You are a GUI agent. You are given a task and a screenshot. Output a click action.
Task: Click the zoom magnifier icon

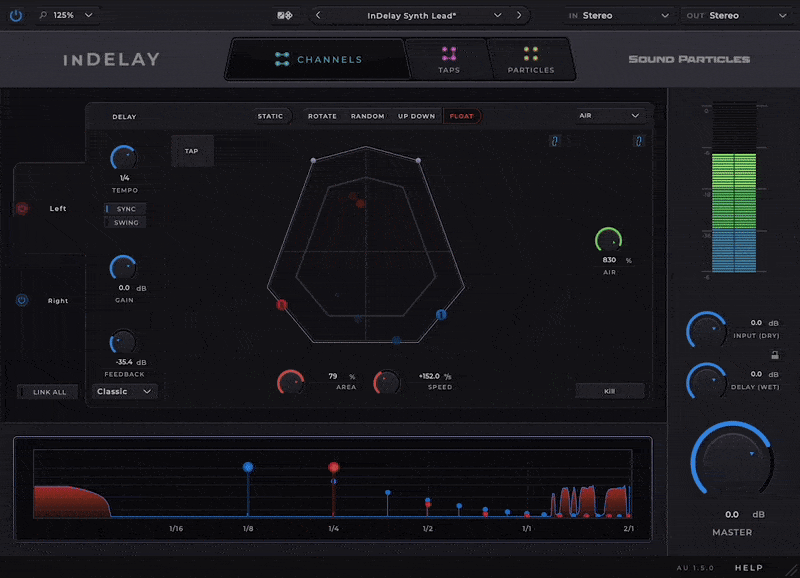pos(43,15)
